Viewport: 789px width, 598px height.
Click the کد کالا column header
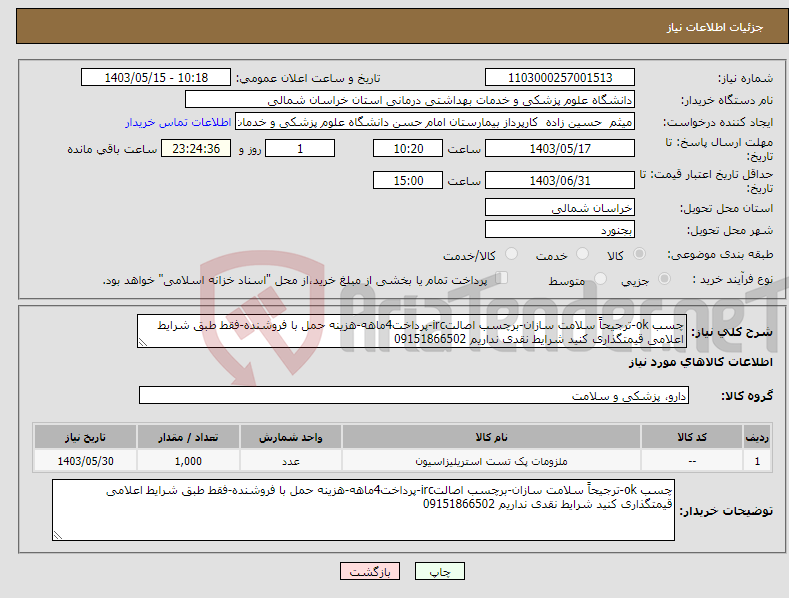pos(692,437)
